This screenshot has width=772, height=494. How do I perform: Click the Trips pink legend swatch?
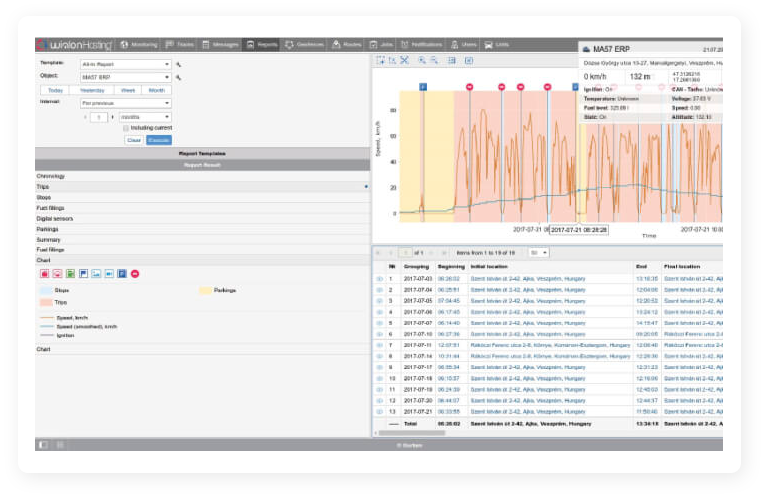coord(46,302)
